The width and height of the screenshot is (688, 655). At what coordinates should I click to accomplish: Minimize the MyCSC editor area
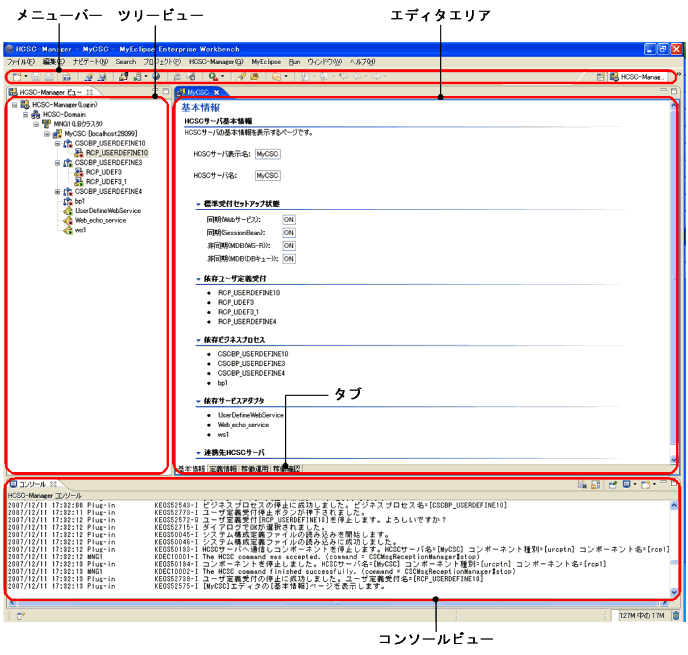[x=663, y=90]
